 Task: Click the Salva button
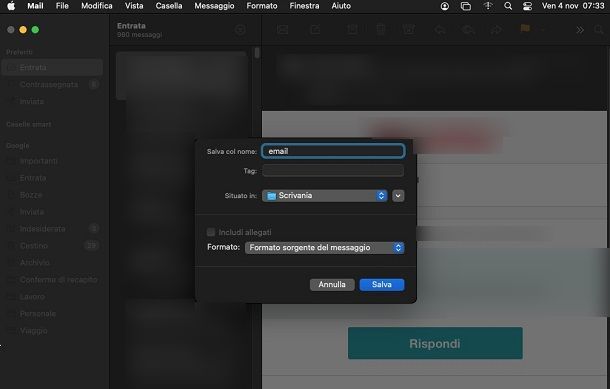pyautogui.click(x=382, y=285)
